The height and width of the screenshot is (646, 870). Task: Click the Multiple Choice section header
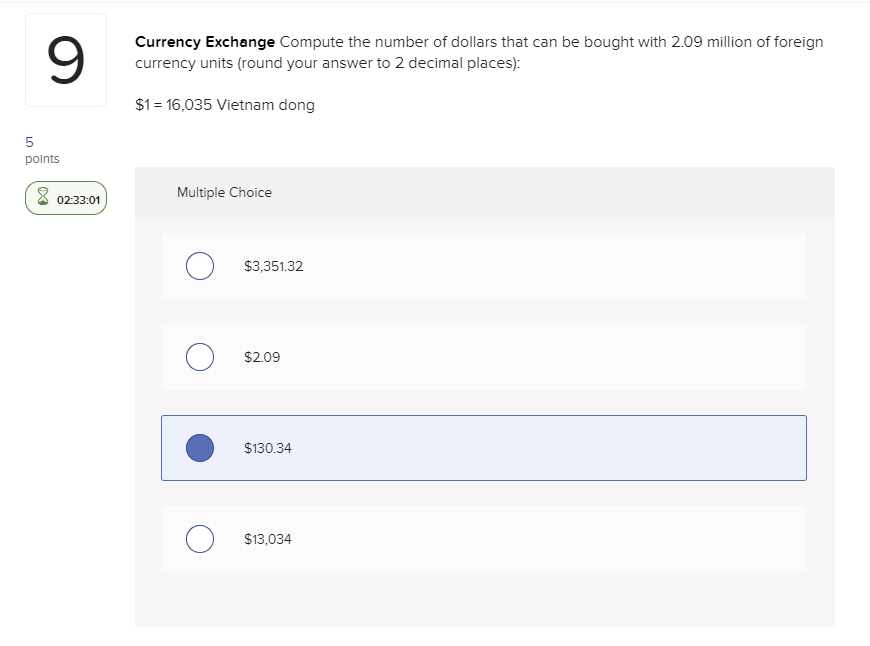pos(224,192)
